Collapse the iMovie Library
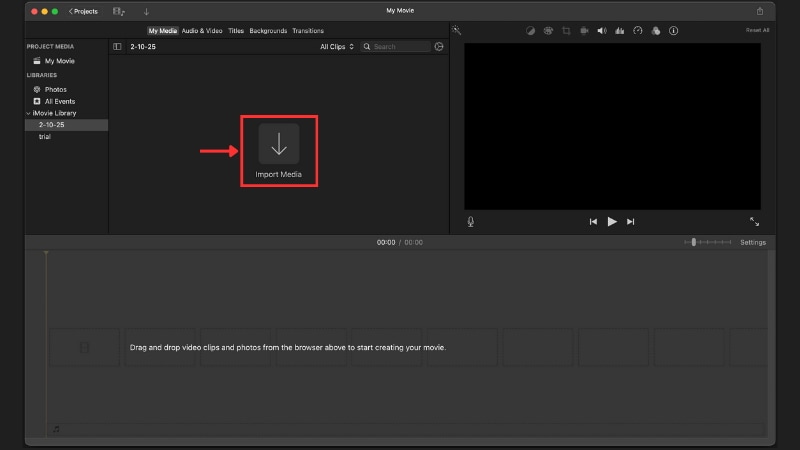Viewport: 800px width, 450px height. (29, 113)
